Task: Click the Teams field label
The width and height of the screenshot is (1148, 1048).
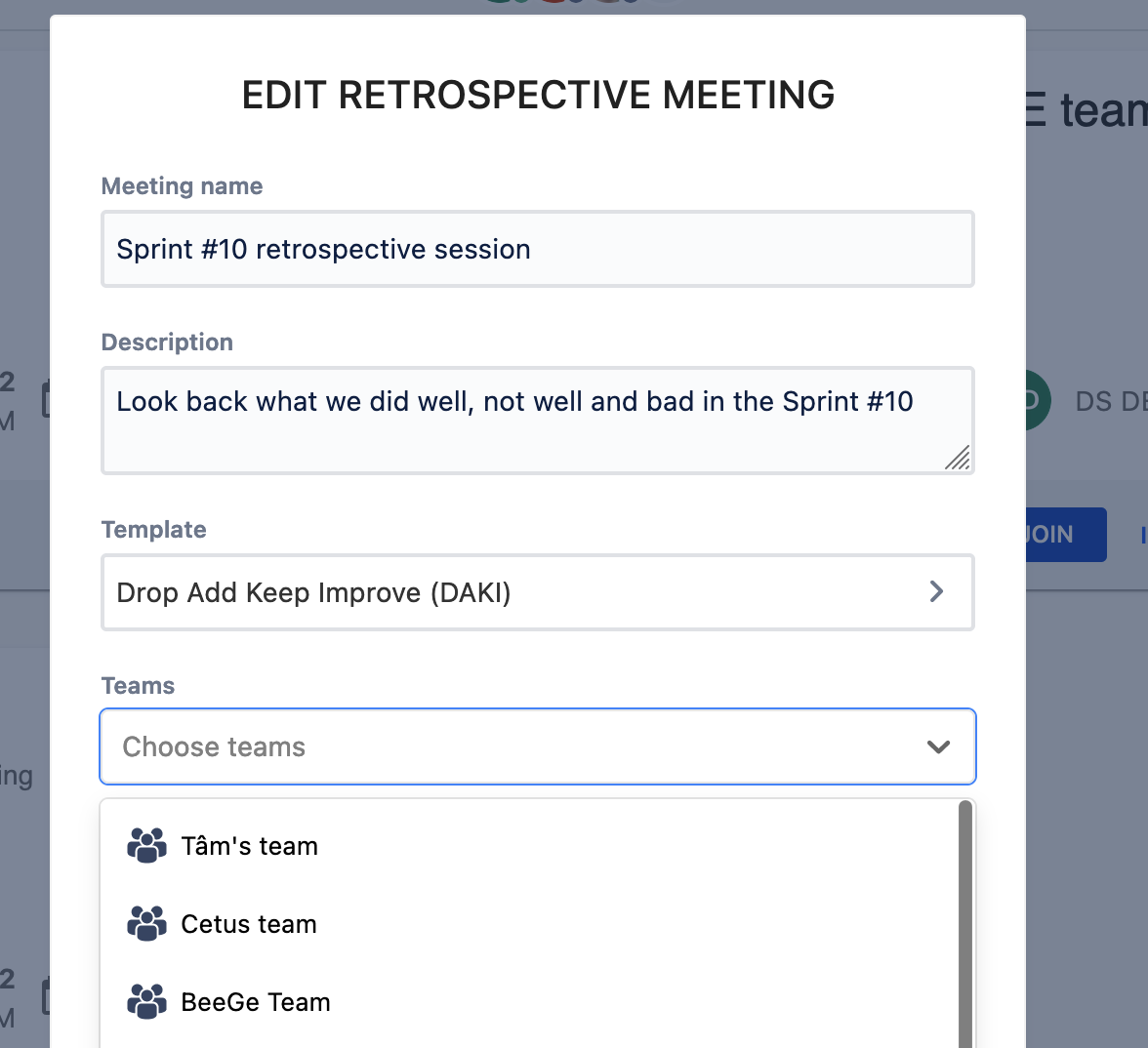Action: 138,686
